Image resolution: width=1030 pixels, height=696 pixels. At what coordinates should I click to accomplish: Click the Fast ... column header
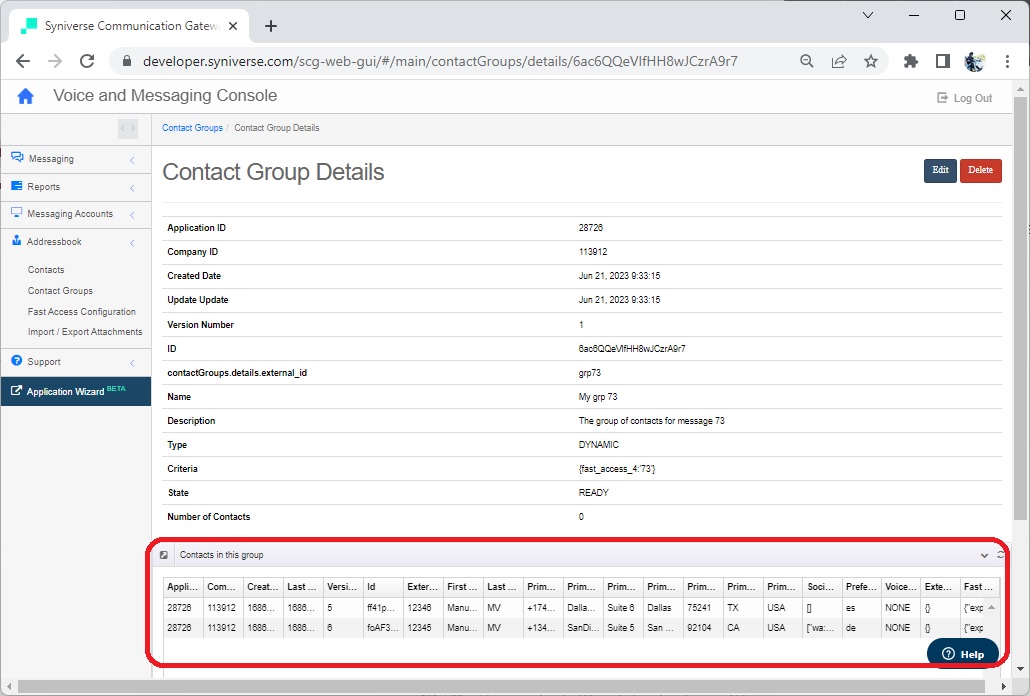click(x=979, y=586)
